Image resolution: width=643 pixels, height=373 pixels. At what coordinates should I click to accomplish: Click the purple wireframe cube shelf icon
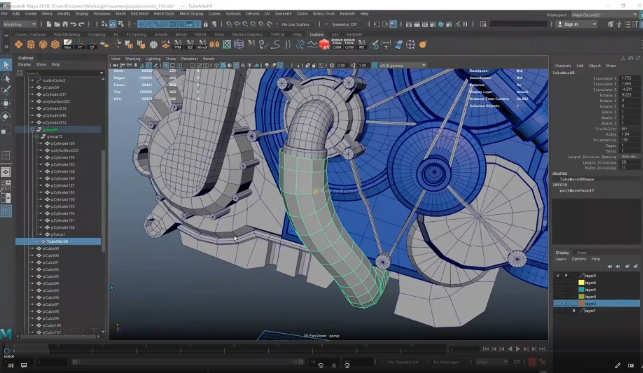239,44
